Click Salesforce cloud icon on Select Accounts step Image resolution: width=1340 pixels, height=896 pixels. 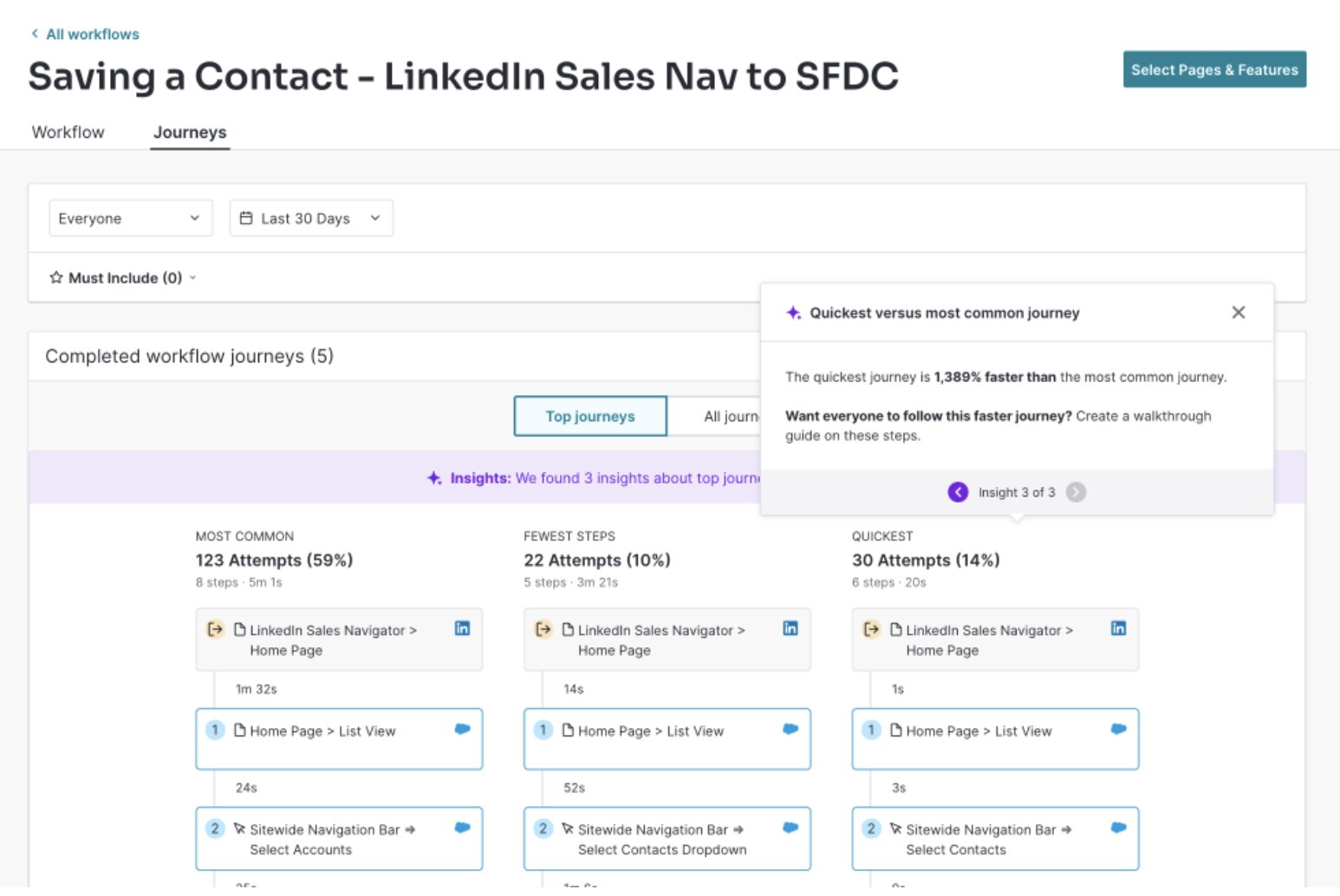click(x=462, y=828)
